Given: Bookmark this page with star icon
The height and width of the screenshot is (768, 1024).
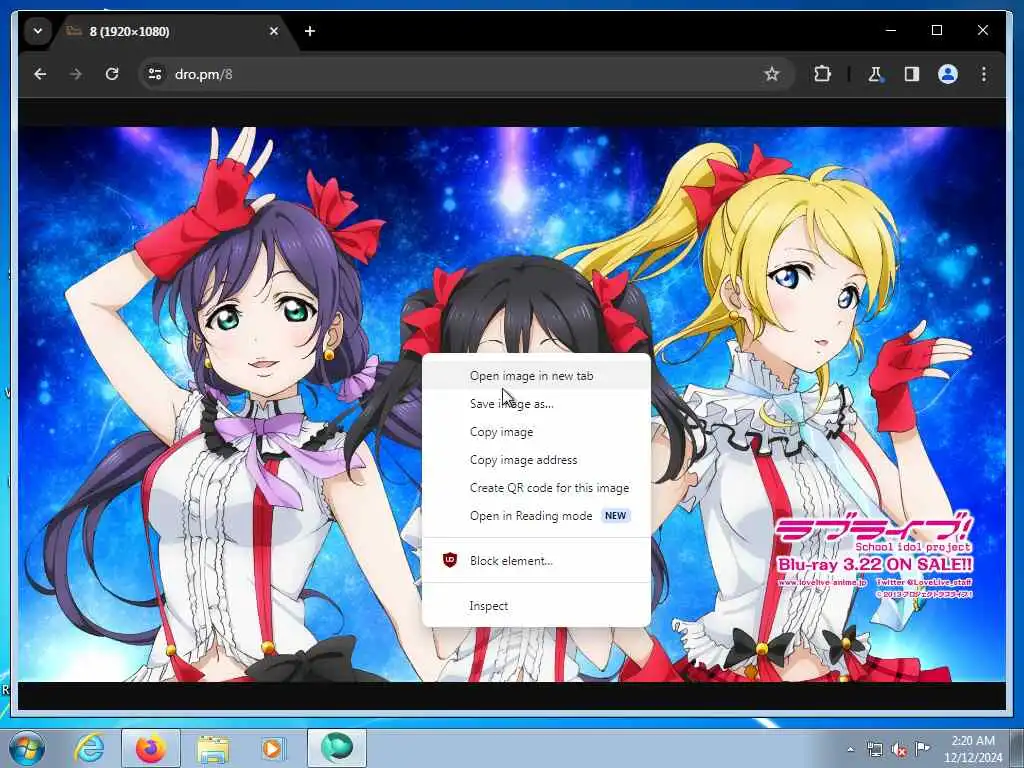Looking at the screenshot, I should (772, 74).
